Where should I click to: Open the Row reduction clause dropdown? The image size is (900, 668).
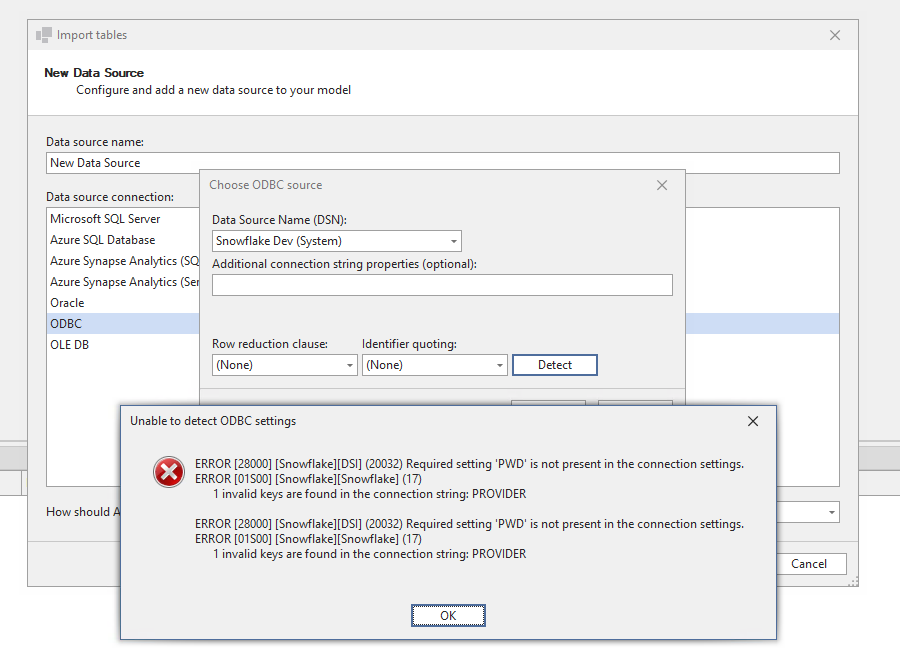(347, 364)
